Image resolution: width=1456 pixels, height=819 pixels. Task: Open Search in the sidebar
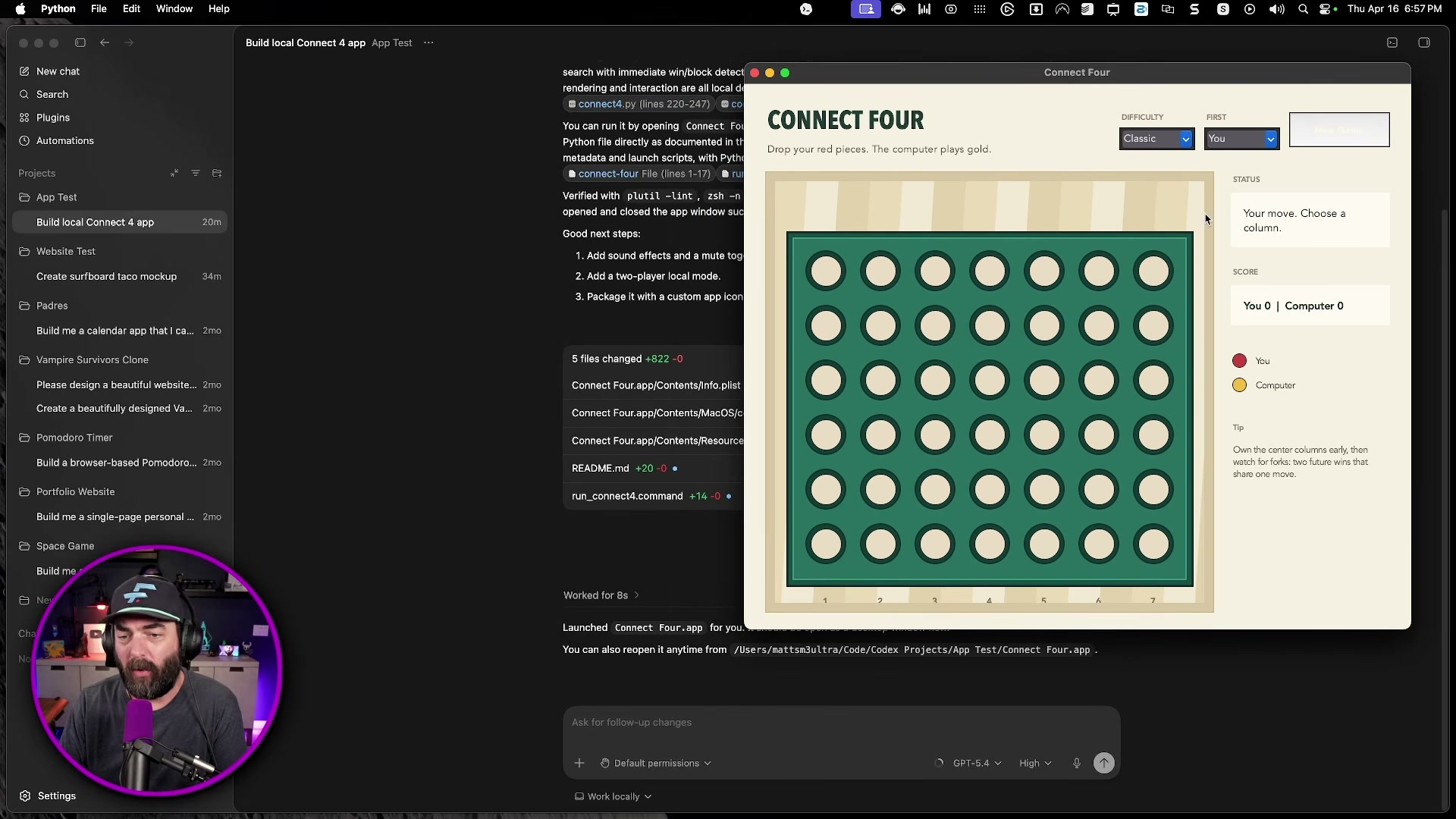[52, 94]
